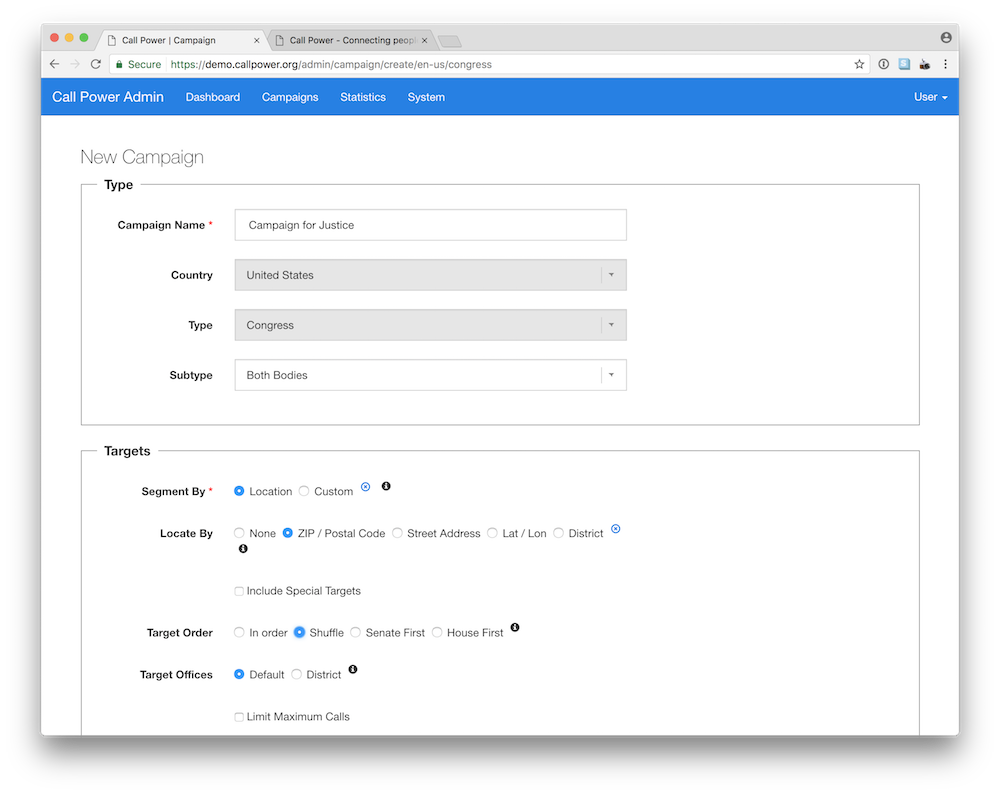Click the Campaign Name text field
This screenshot has height=794, width=1000.
(430, 225)
